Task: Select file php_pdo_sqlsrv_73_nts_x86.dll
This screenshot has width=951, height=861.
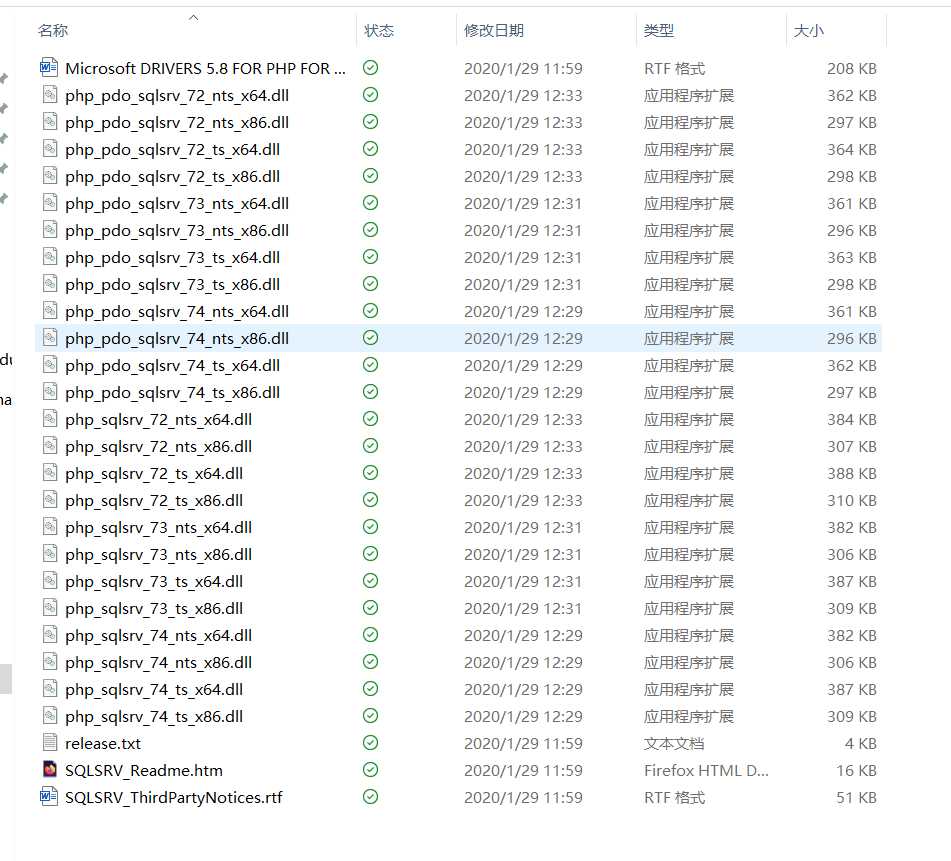Action: coord(177,231)
